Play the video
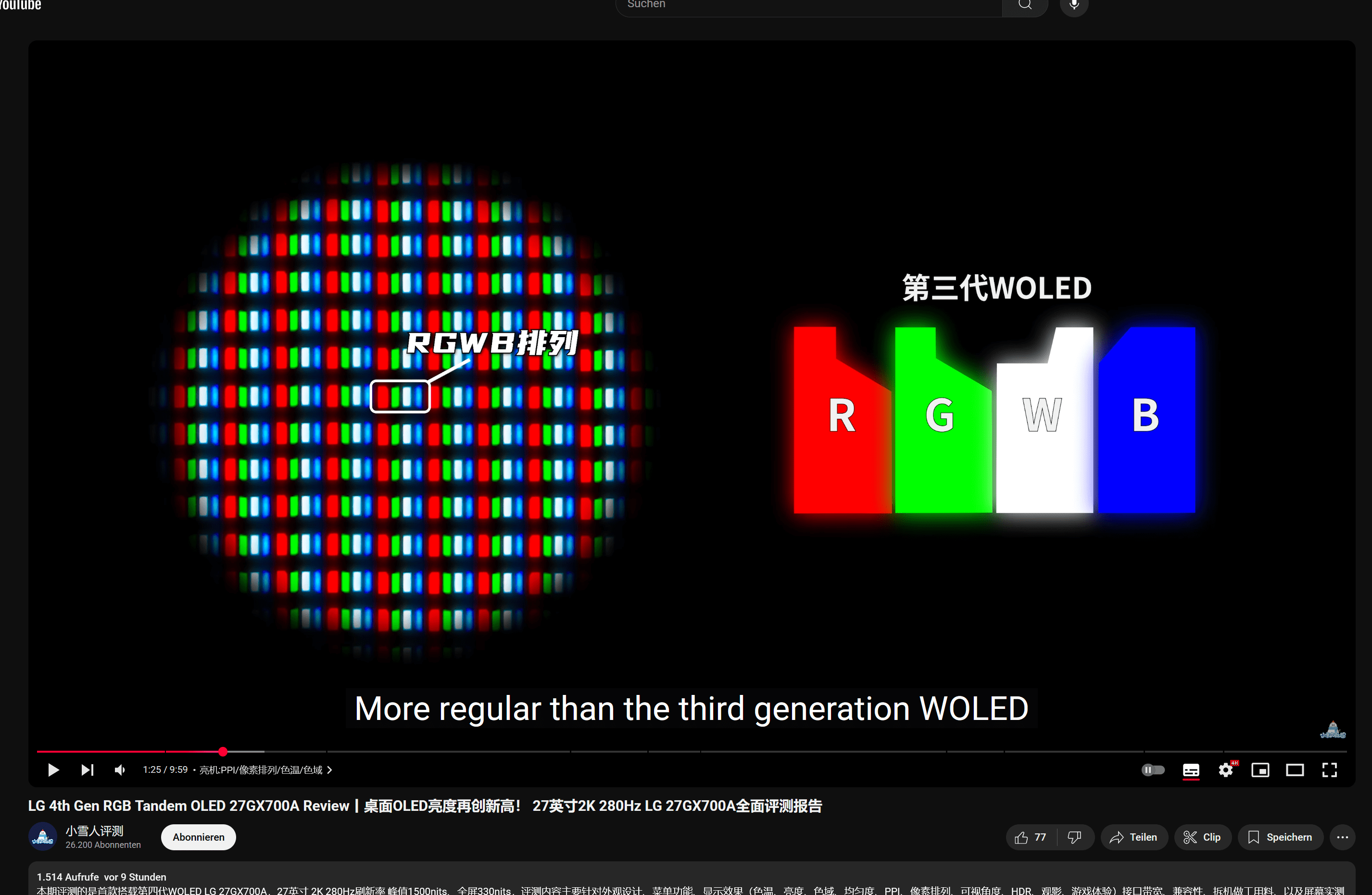Viewport: 1372px width, 895px height. [53, 770]
